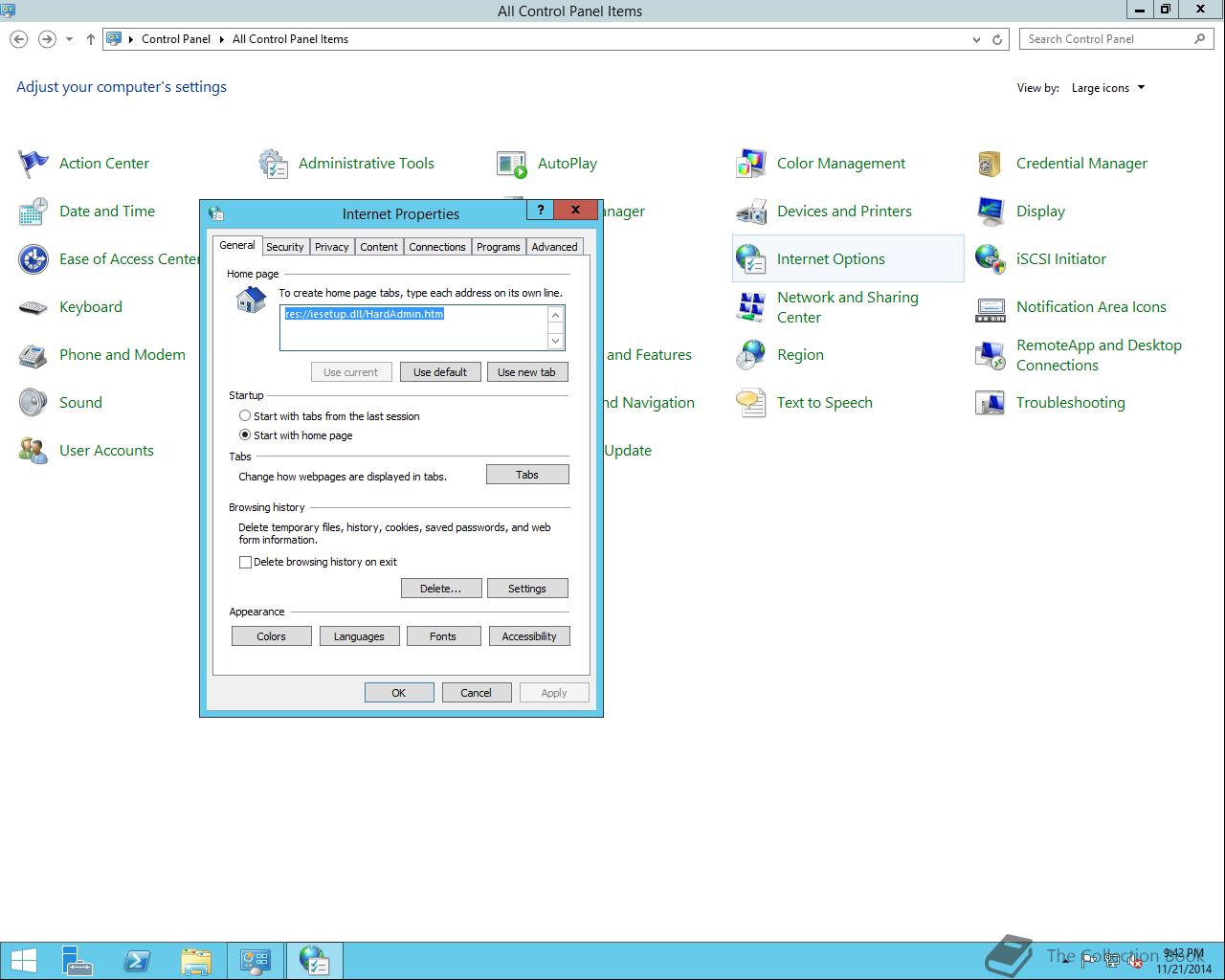Click the Use new tab button
This screenshot has height=980, width=1225.
pyautogui.click(x=526, y=372)
